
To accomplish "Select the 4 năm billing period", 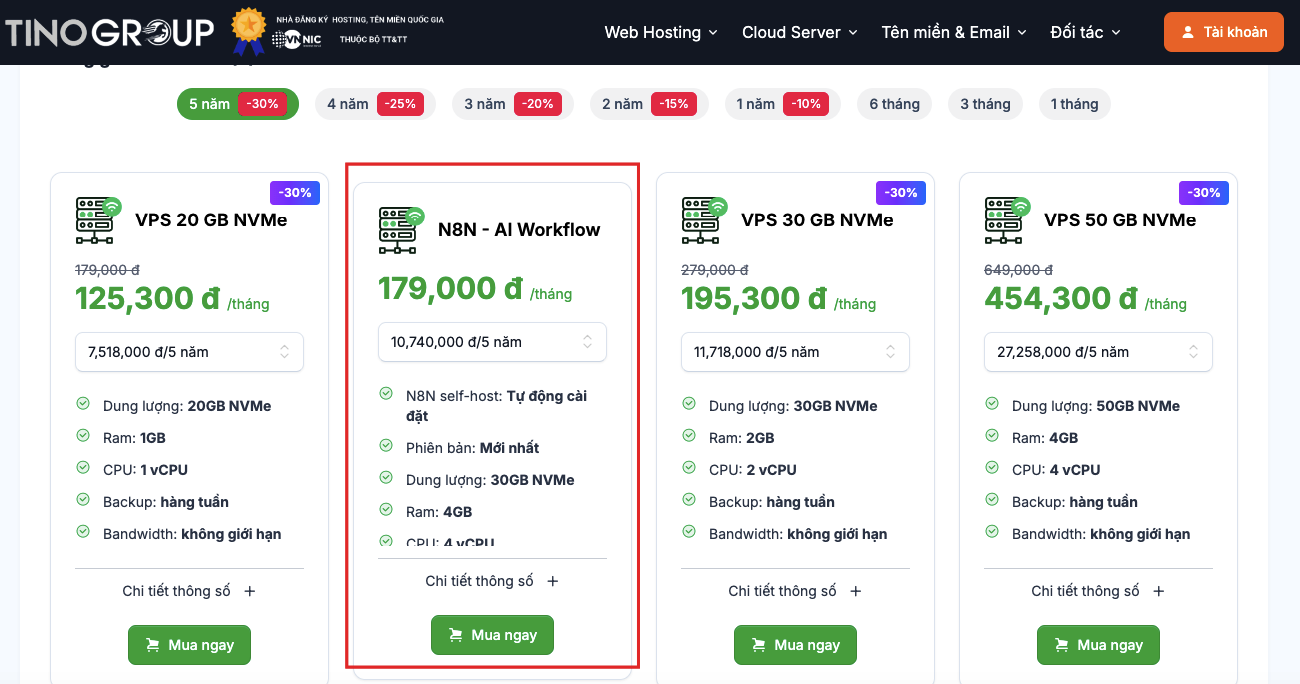I will click(375, 104).
